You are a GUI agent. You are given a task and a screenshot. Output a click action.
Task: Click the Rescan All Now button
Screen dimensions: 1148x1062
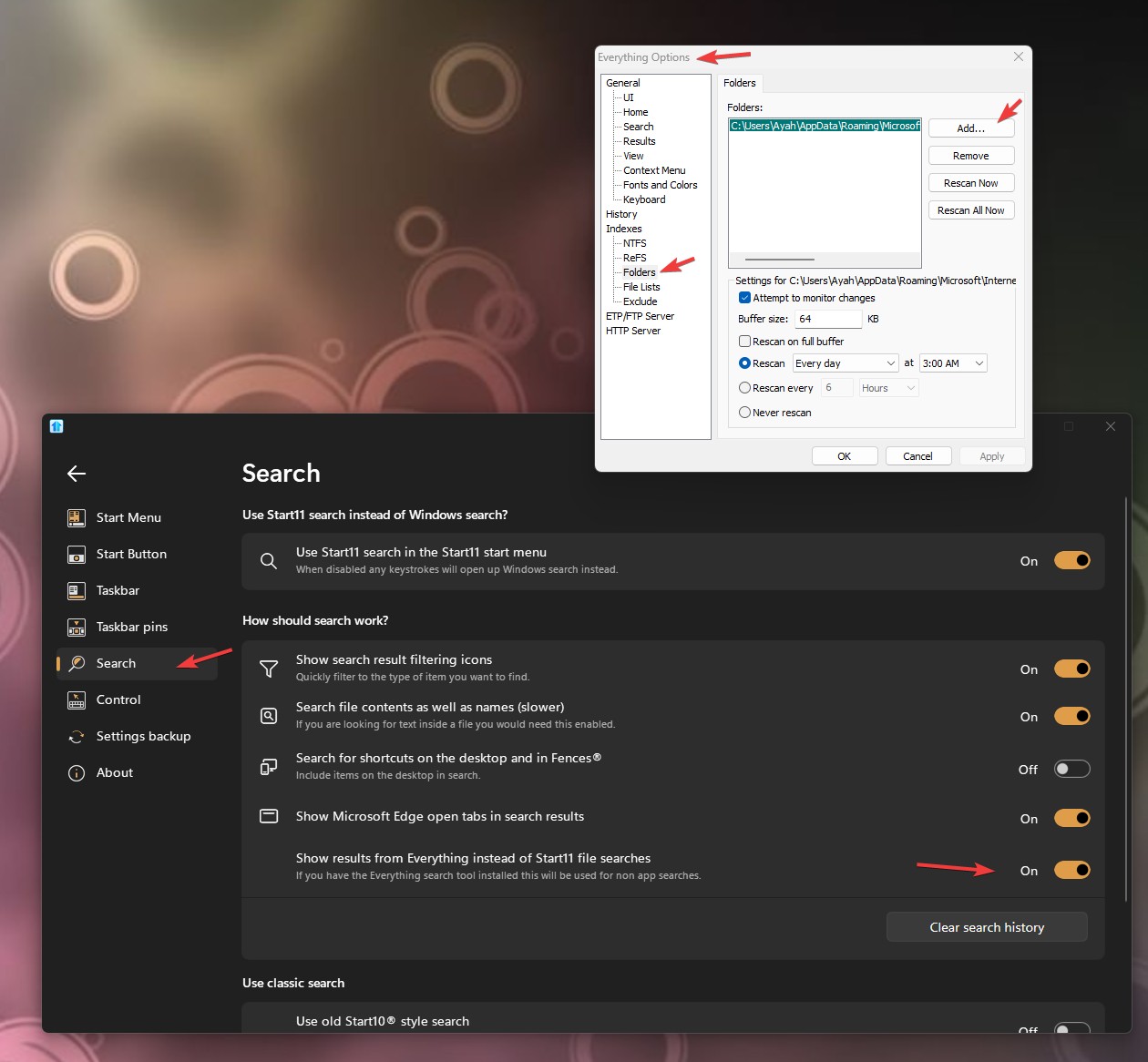[970, 210]
